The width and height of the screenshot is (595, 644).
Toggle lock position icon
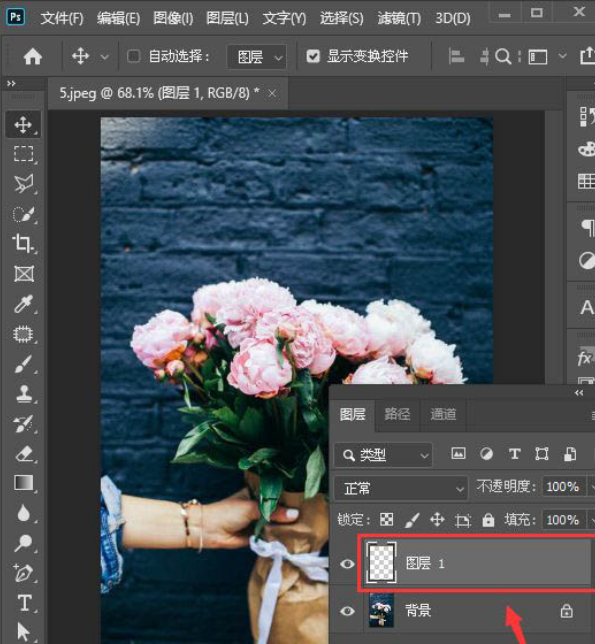[x=437, y=520]
